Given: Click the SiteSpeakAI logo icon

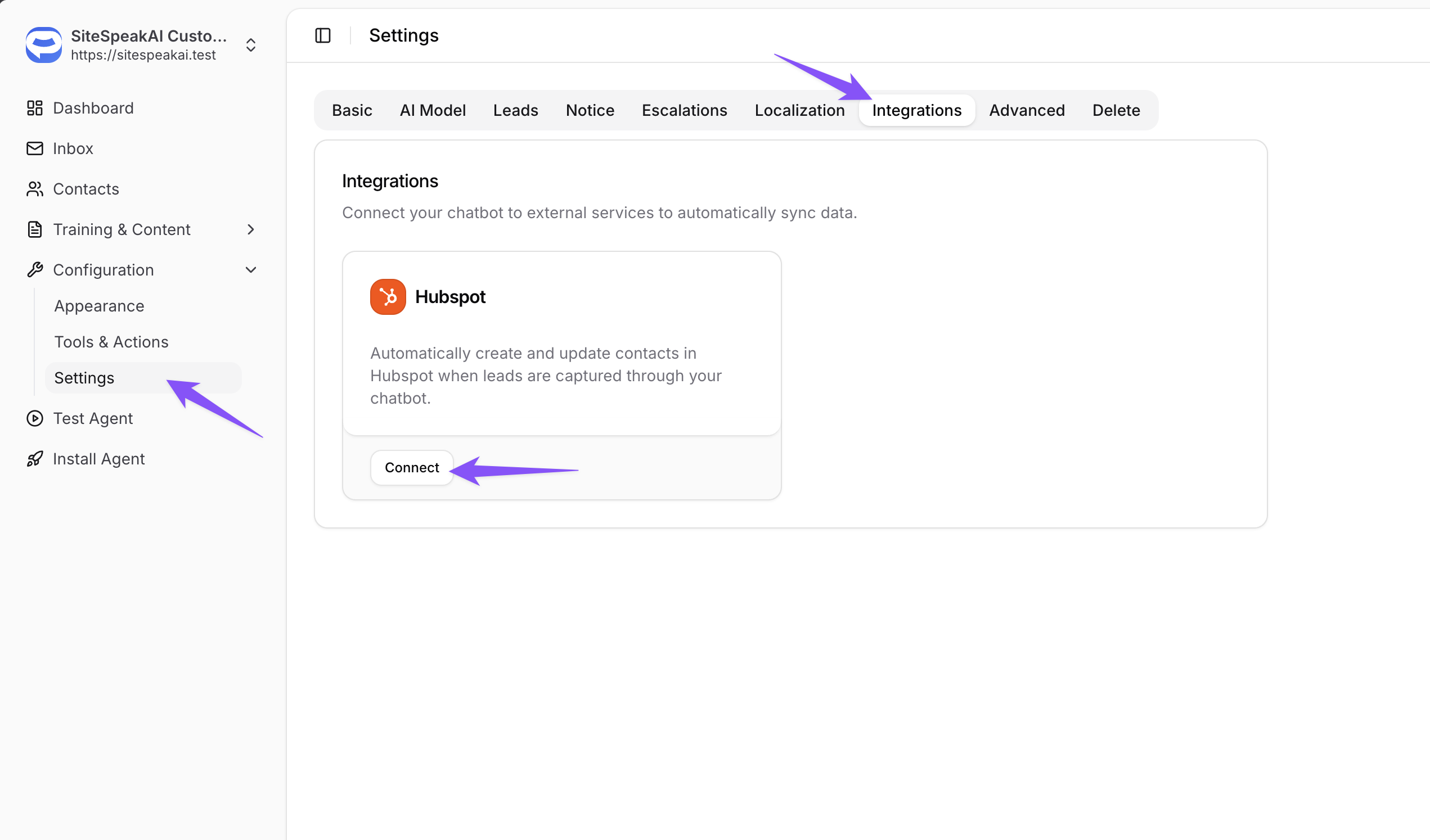Looking at the screenshot, I should [44, 44].
